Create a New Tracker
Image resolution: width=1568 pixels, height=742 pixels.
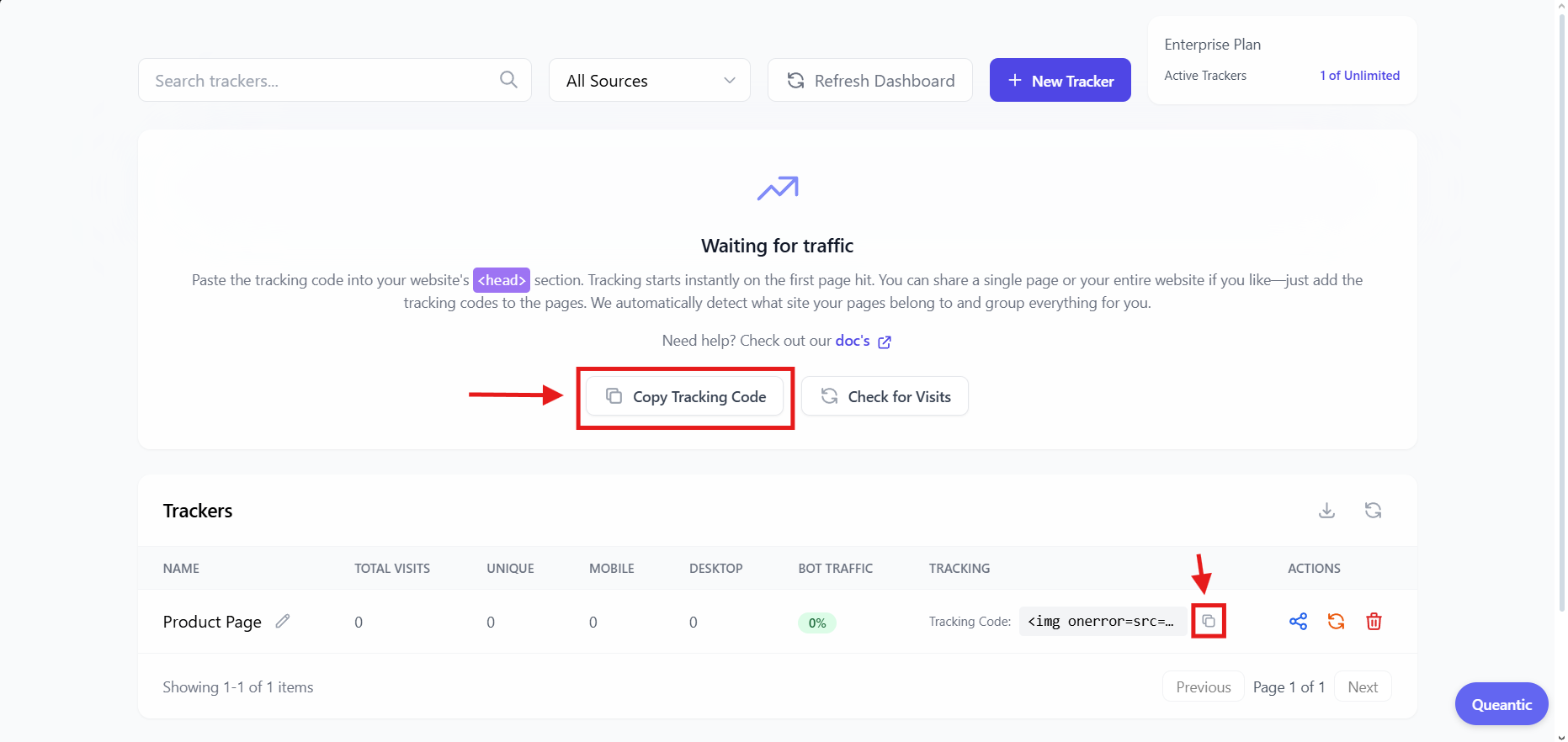[x=1060, y=80]
